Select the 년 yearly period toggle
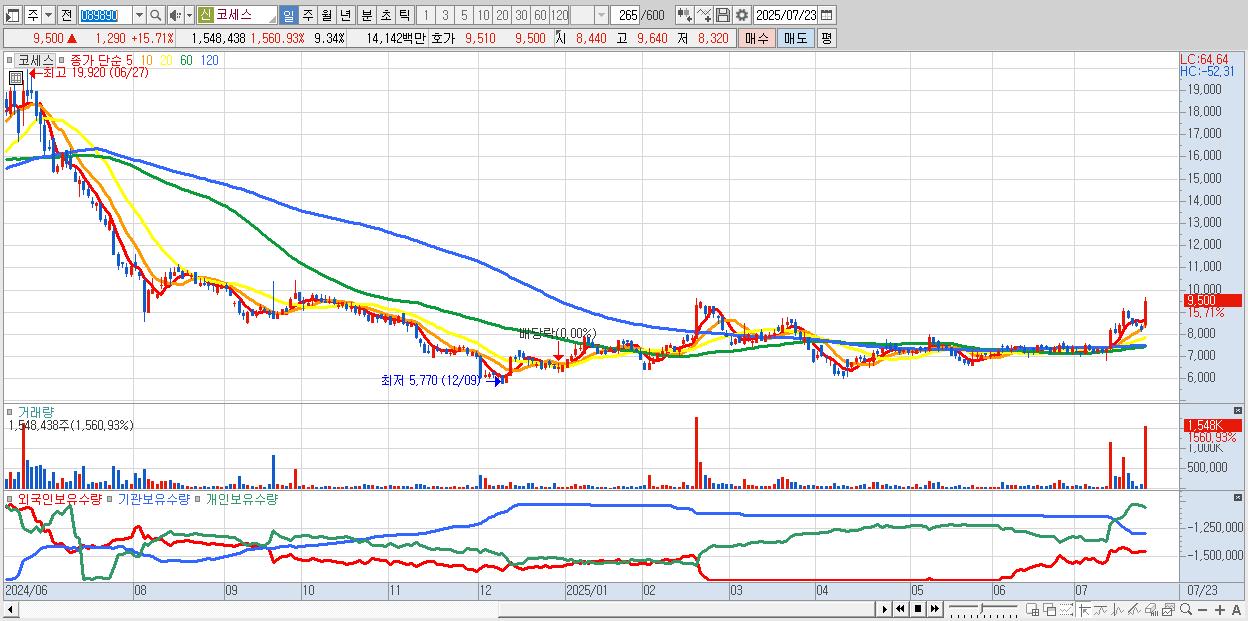Viewport: 1248px width, 621px height. pyautogui.click(x=346, y=15)
